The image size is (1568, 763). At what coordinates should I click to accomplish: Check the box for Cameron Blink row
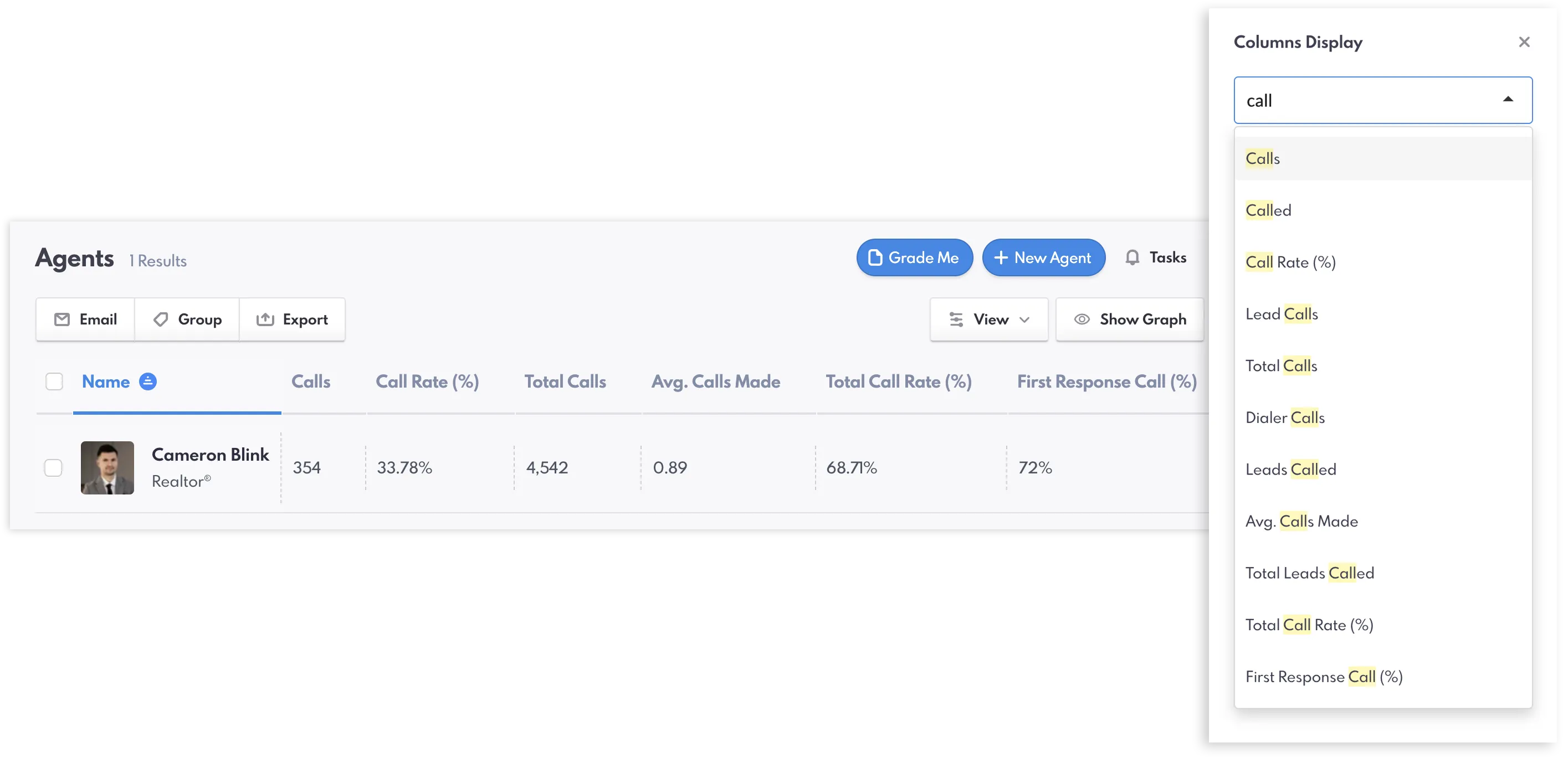(x=54, y=468)
